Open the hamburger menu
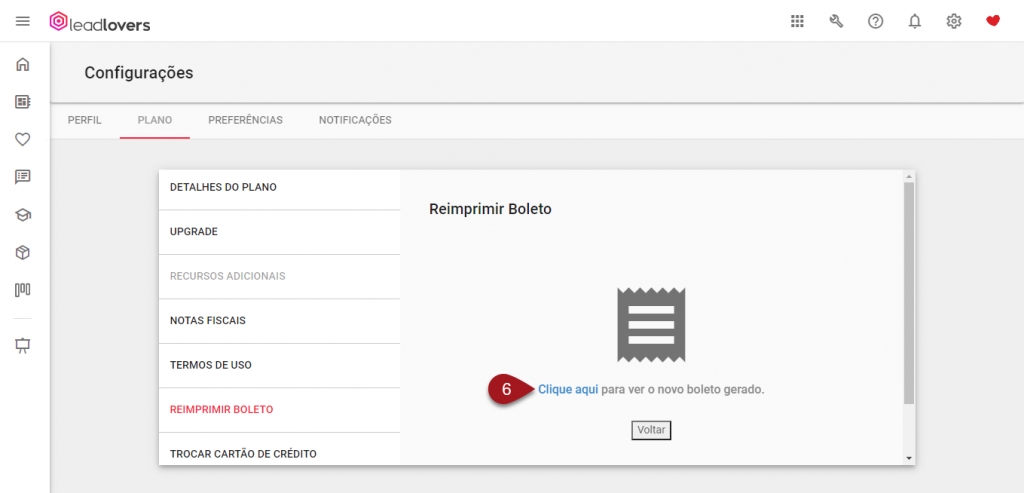The height and width of the screenshot is (493, 1024). click(x=23, y=21)
